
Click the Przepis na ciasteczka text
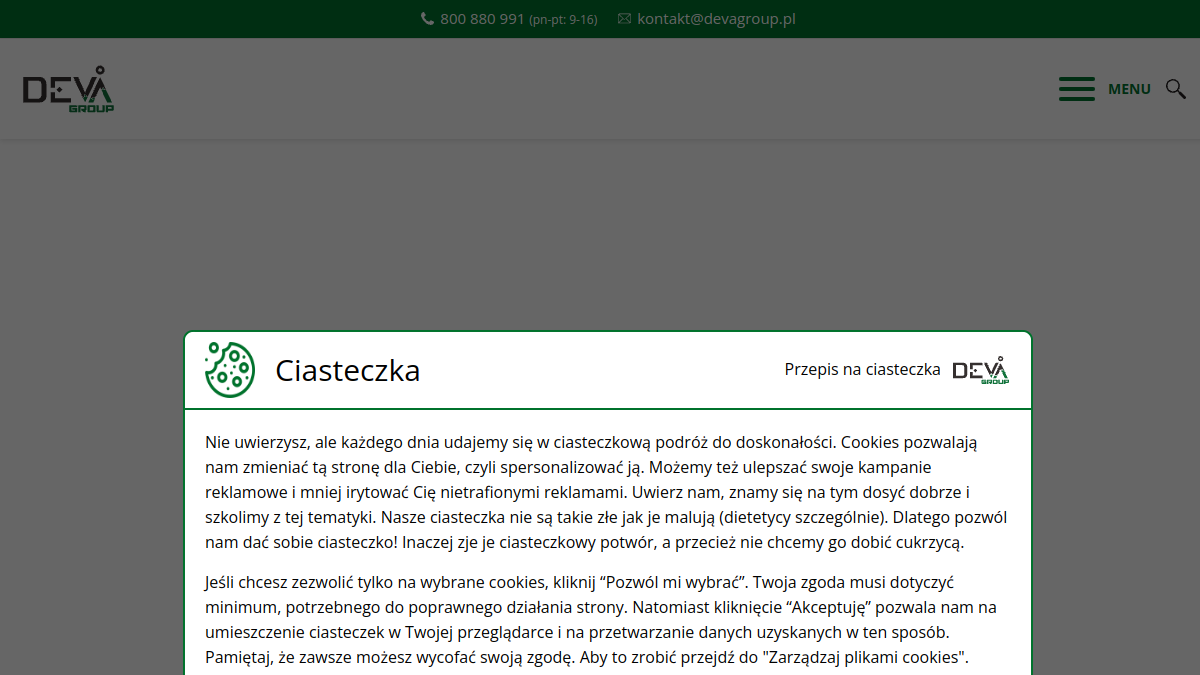coord(862,369)
